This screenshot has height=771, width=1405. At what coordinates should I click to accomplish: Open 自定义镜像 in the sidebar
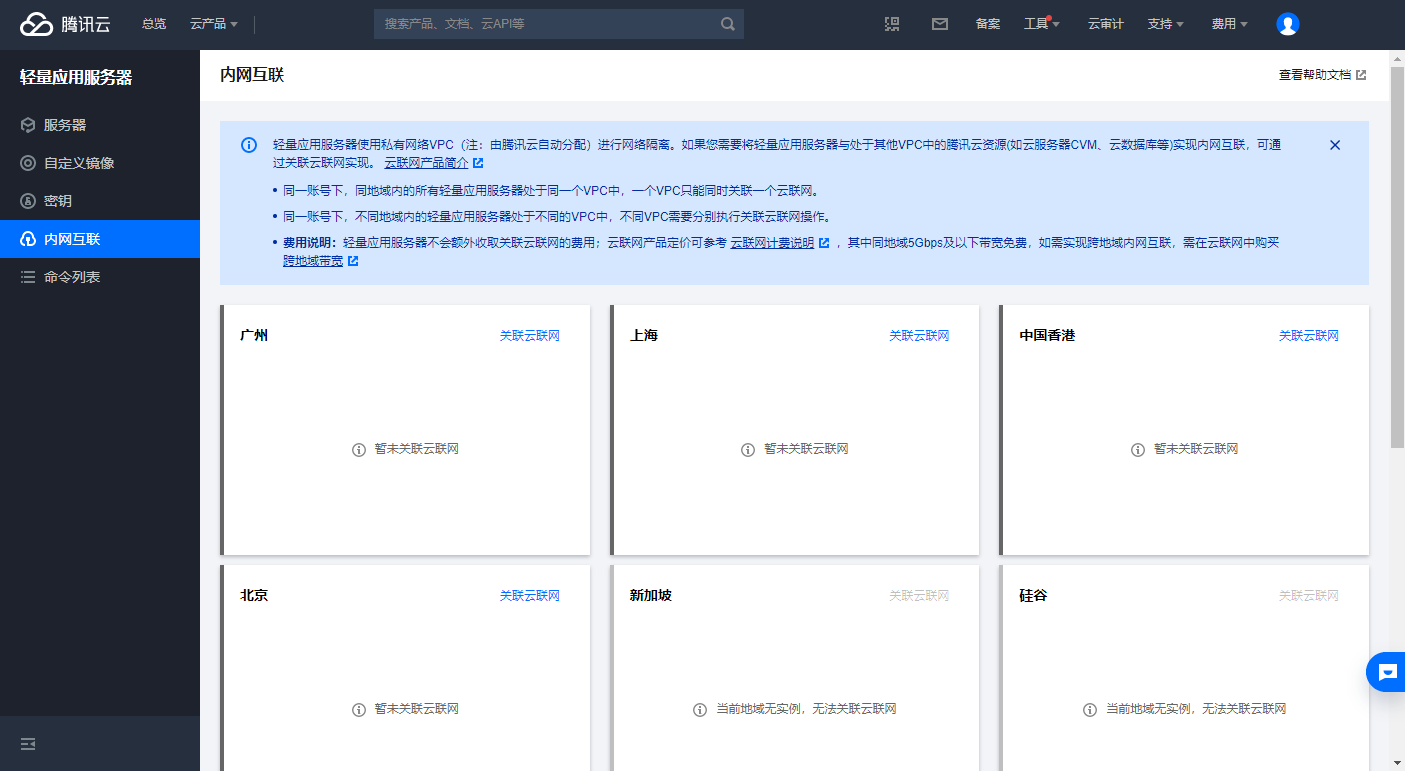(79, 163)
